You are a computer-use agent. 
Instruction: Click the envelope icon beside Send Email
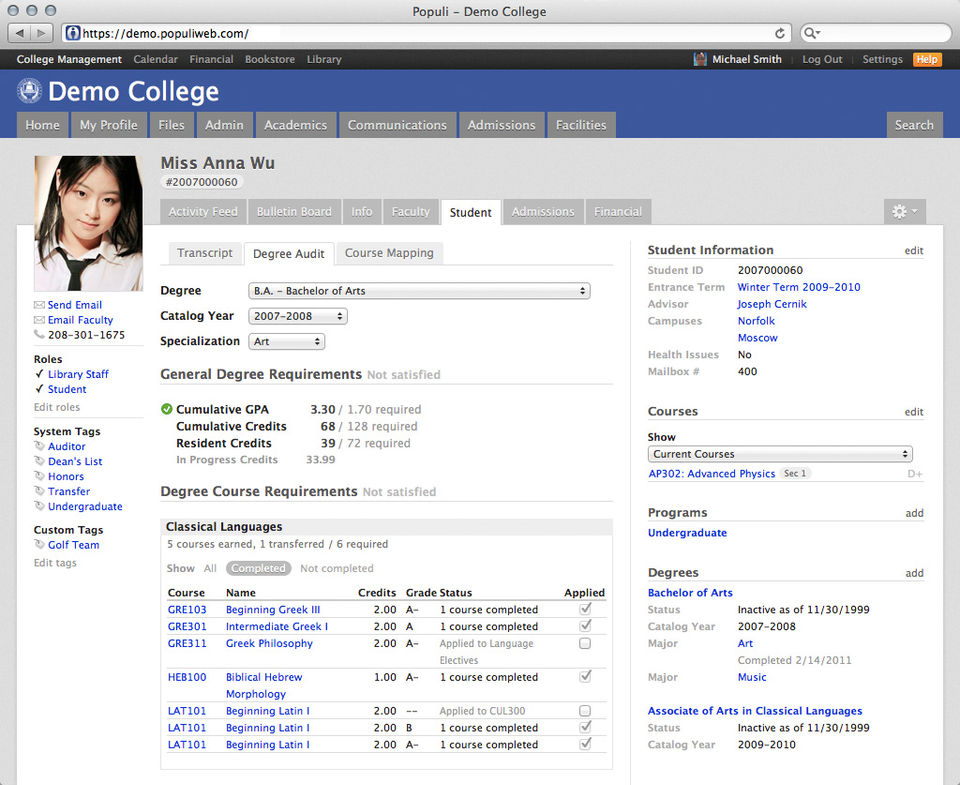[39, 305]
